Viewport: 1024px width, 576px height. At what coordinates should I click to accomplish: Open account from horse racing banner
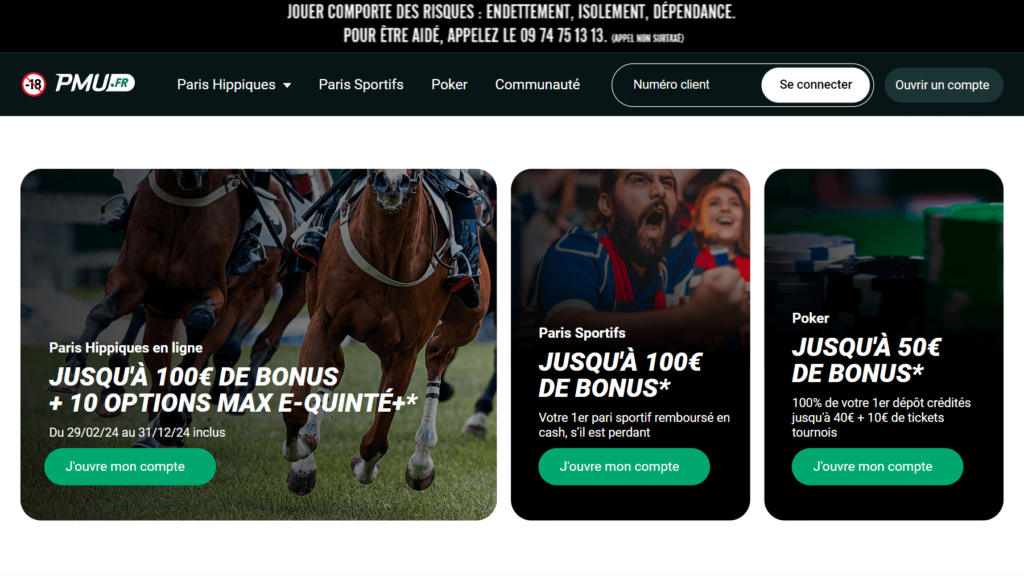point(130,466)
